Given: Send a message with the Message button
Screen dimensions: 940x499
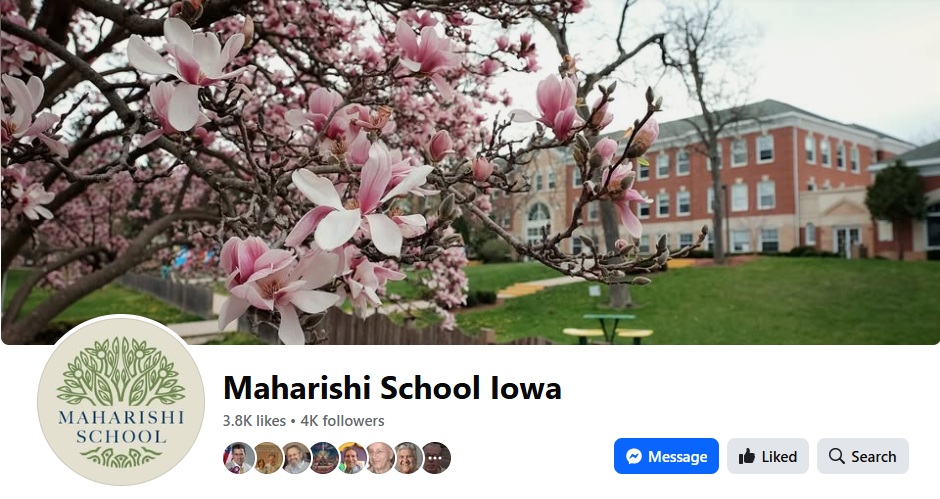Looking at the screenshot, I should 666,456.
